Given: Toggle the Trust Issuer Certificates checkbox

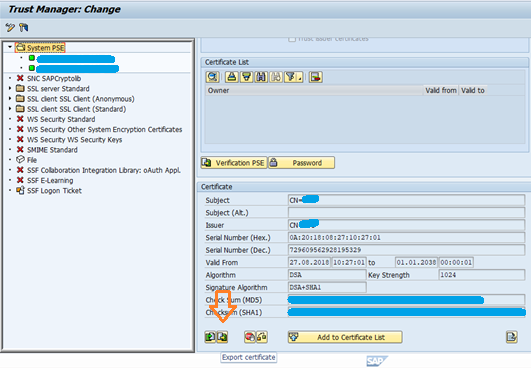Looking at the screenshot, I should pos(292,39).
